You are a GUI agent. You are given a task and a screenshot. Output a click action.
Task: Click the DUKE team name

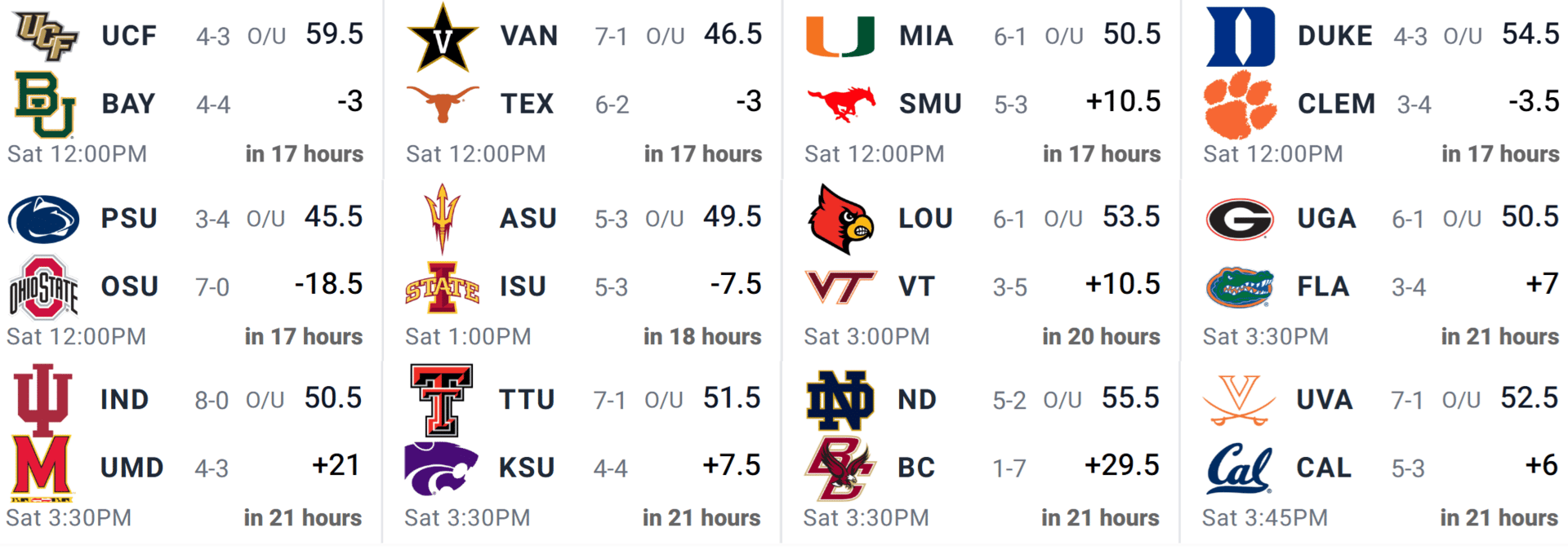[1335, 36]
